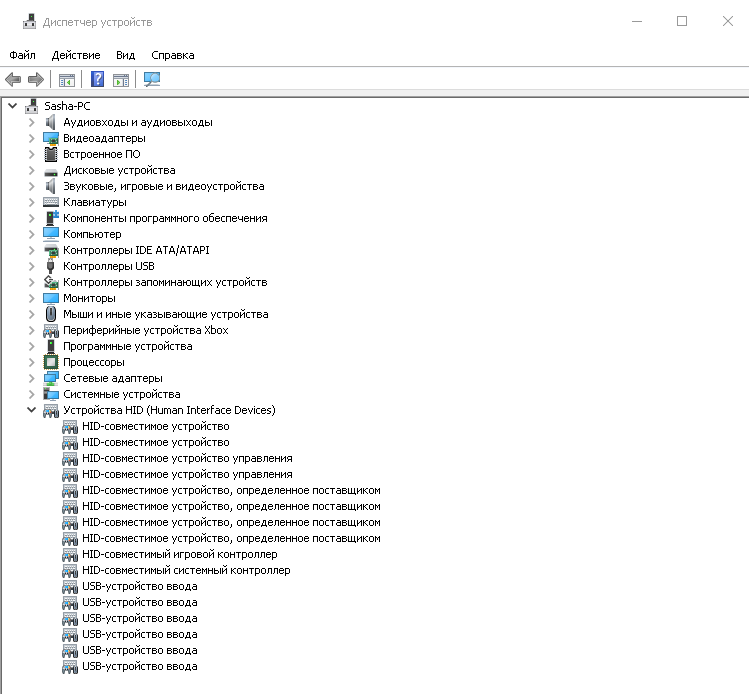Select Контроллеры запоминающих устройств label
This screenshot has height=694, width=749.
[x=165, y=282]
